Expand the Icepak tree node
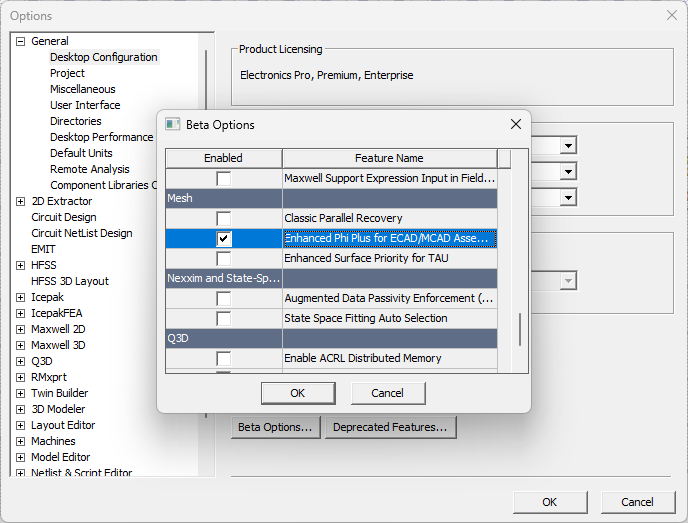The height and width of the screenshot is (523, 688). [20, 297]
